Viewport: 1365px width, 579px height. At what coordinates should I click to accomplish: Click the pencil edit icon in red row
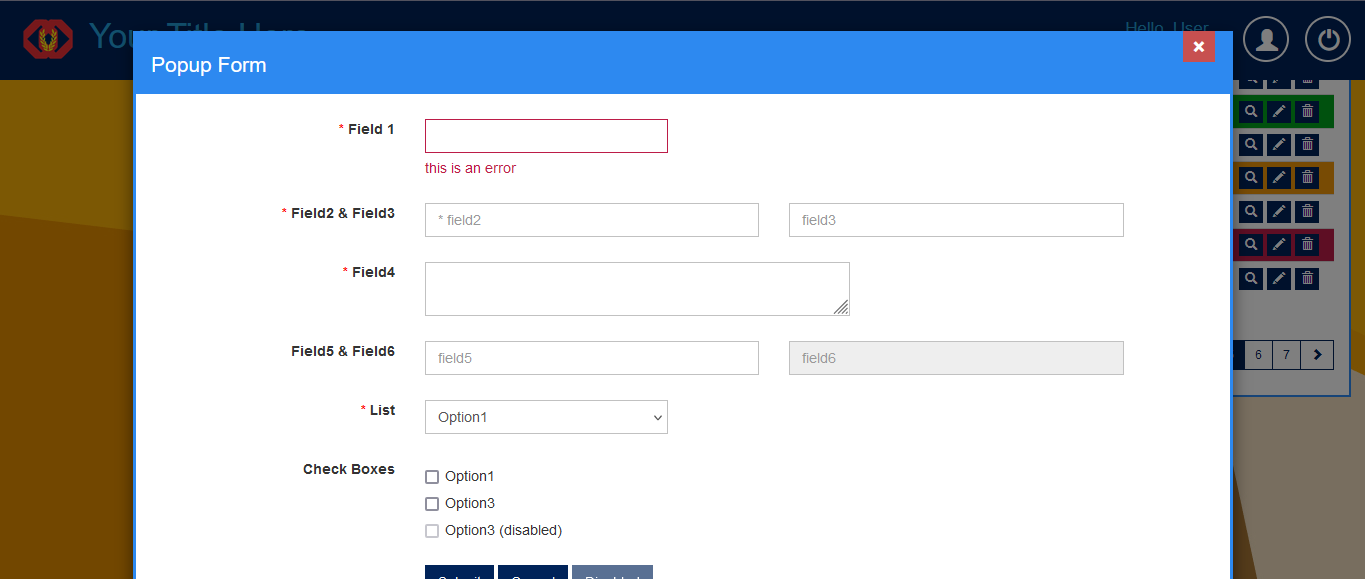click(x=1279, y=245)
